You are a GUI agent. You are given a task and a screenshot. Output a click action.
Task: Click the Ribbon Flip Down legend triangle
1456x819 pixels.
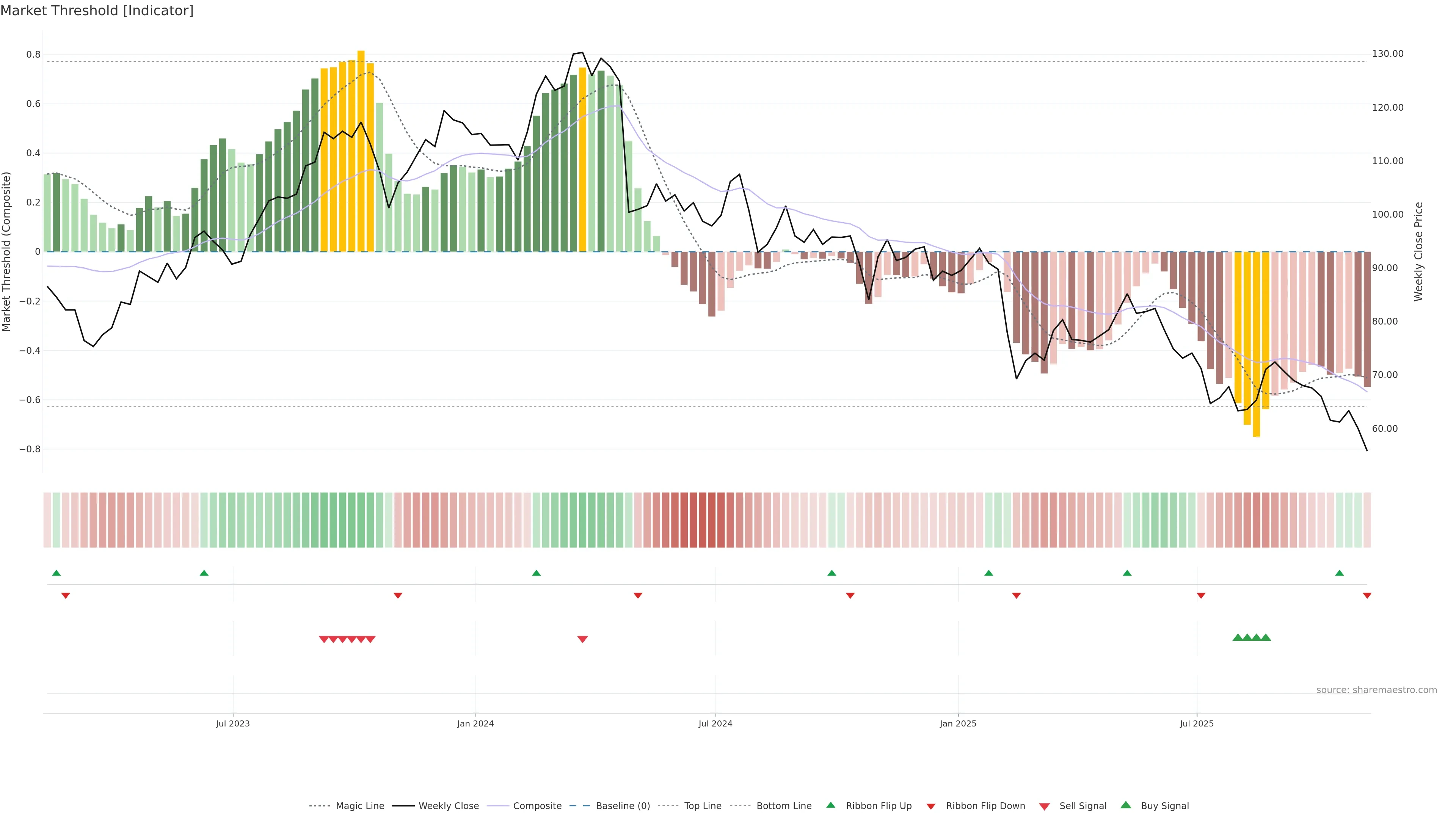click(x=931, y=806)
